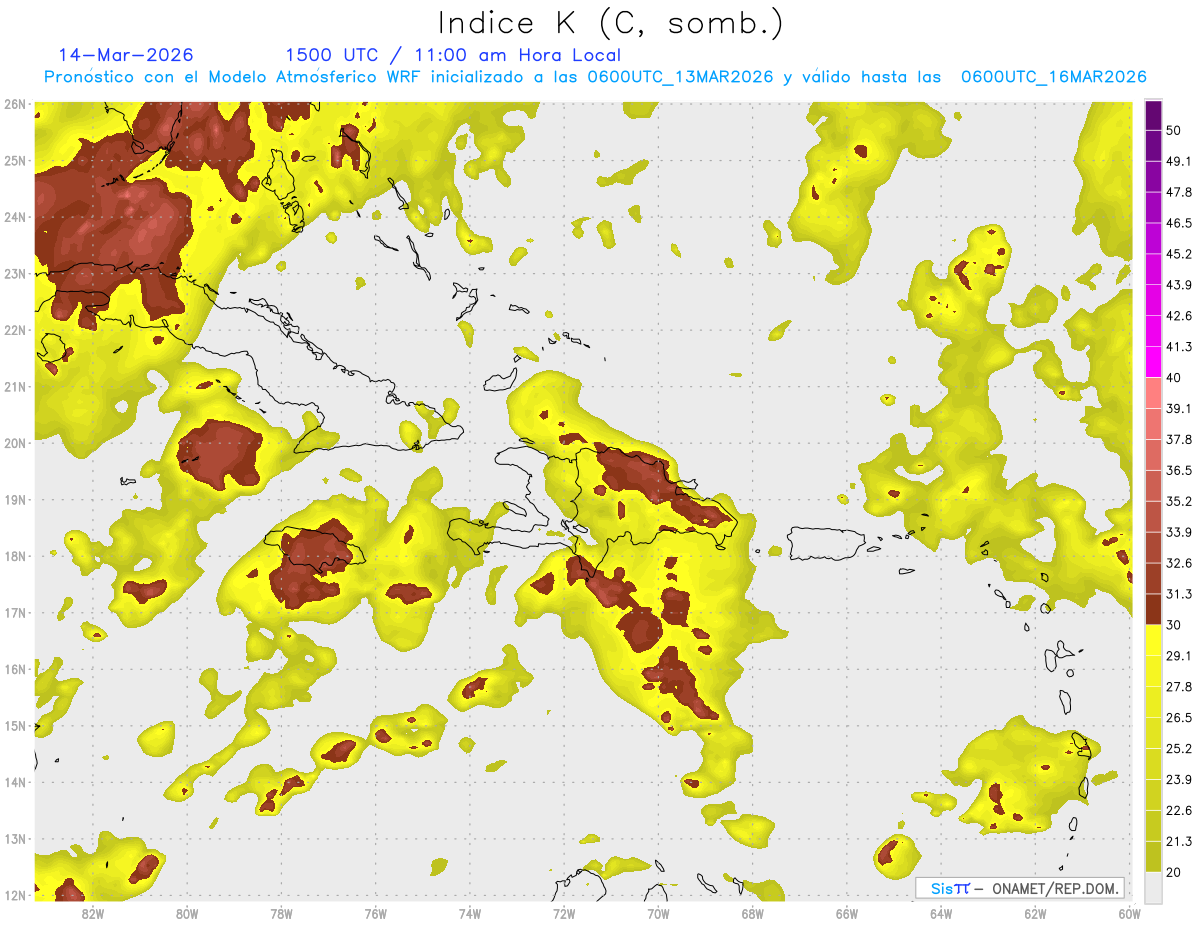The image size is (1200, 927).
Task: Click the 64W longitude label
Action: [941, 914]
